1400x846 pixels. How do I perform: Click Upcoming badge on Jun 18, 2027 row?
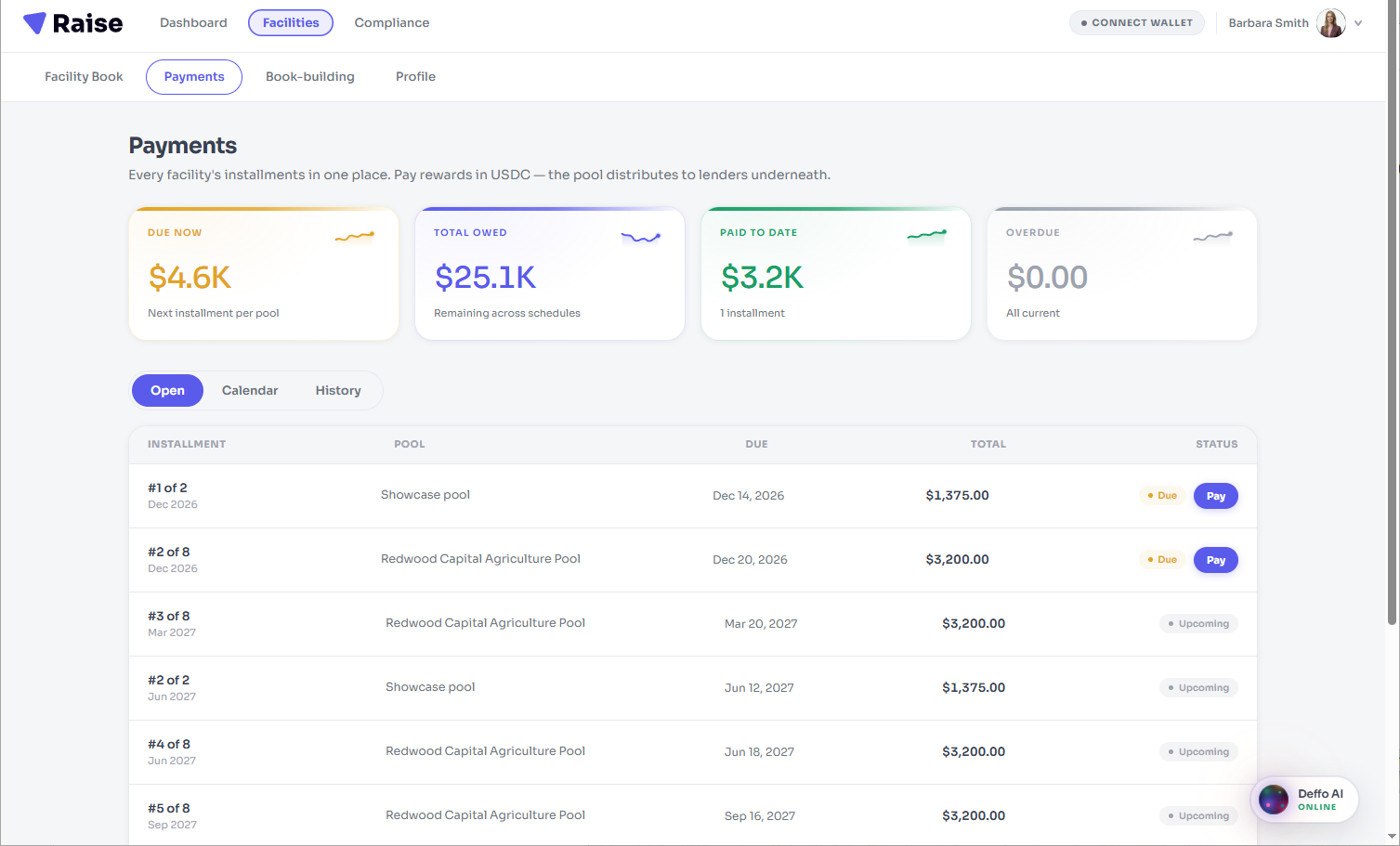pyautogui.click(x=1198, y=752)
